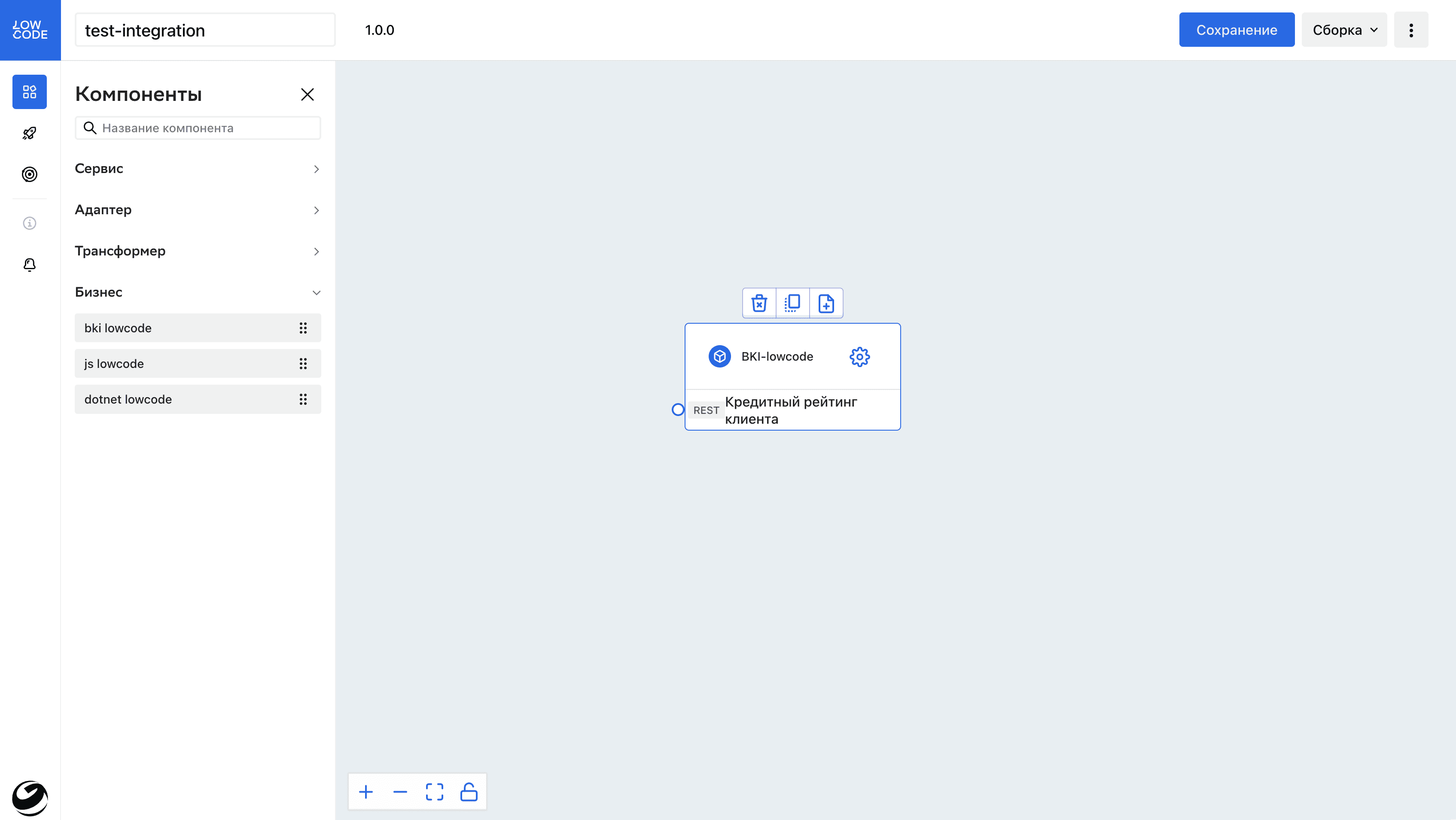Click the info sidebar icon
Image resolution: width=1456 pixels, height=820 pixels.
[29, 223]
